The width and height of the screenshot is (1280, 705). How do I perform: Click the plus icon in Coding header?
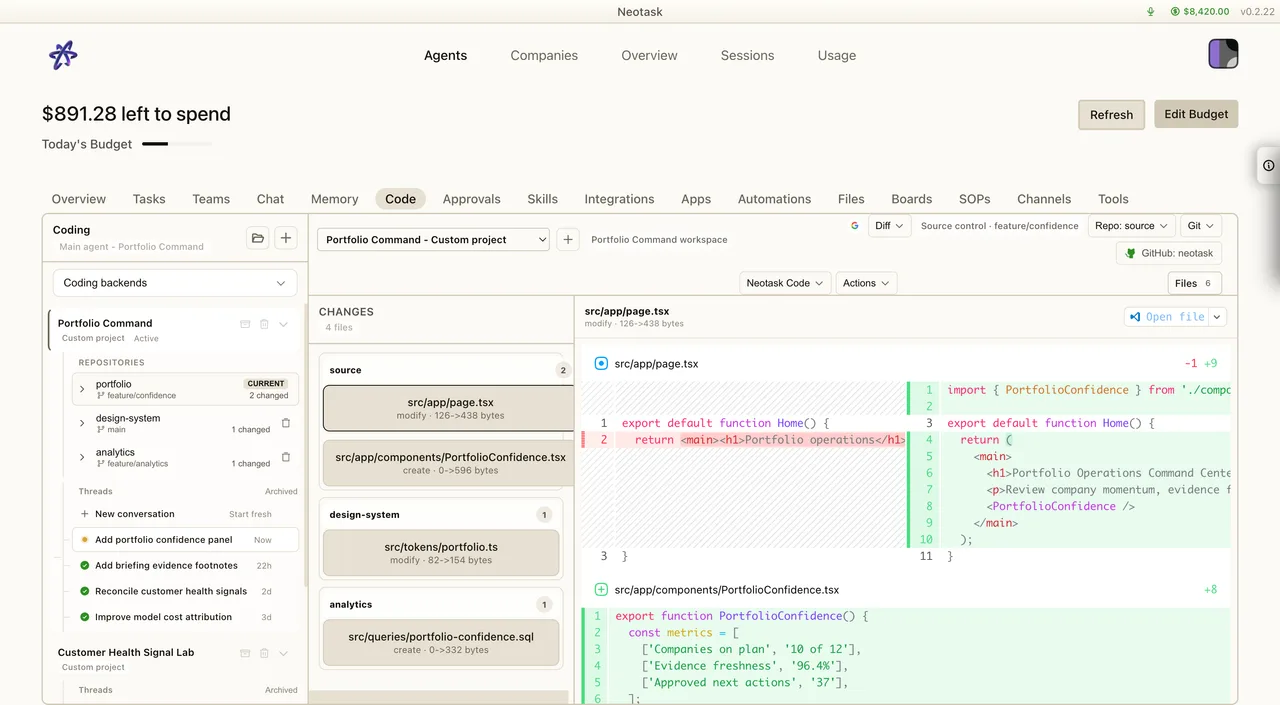286,238
